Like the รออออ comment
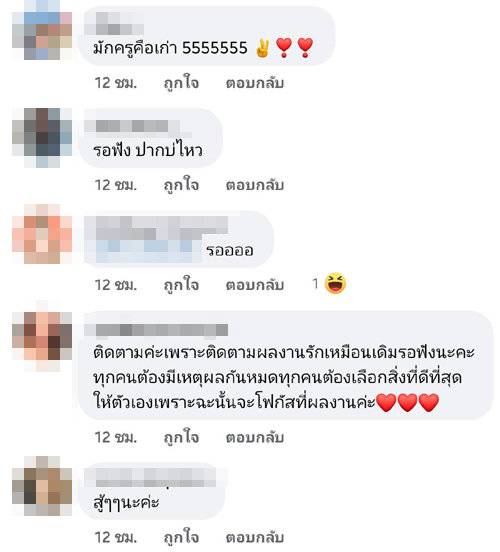The width and height of the screenshot is (500, 552). [x=181, y=285]
